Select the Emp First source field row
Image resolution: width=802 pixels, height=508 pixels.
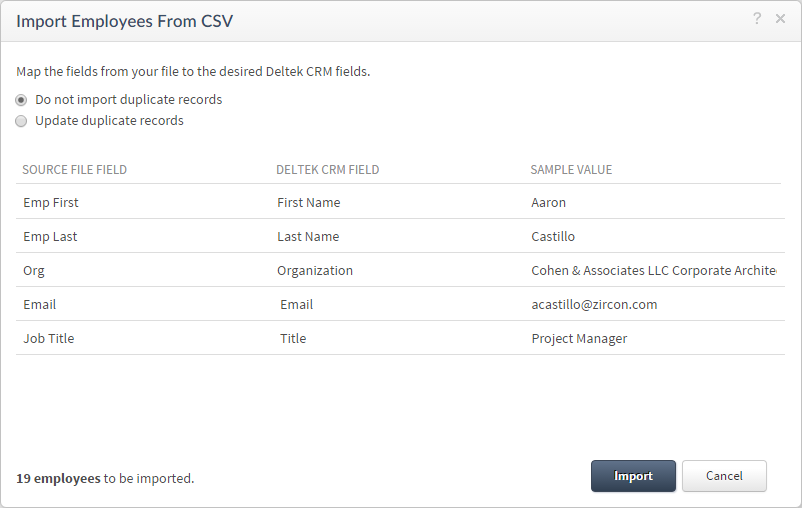click(51, 202)
